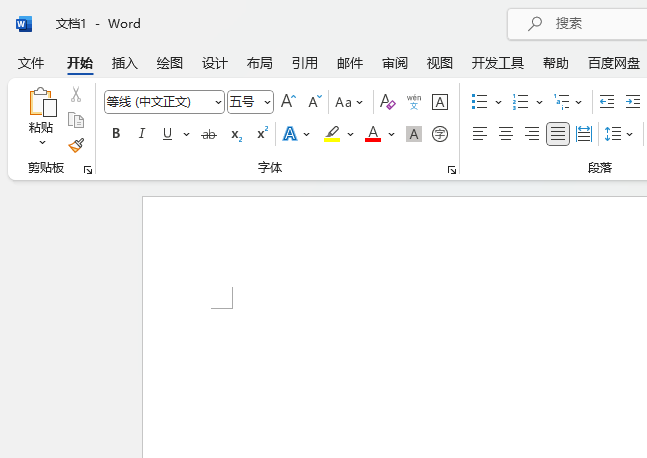Open font color dropdown arrow
This screenshot has width=647, height=458.
point(391,134)
